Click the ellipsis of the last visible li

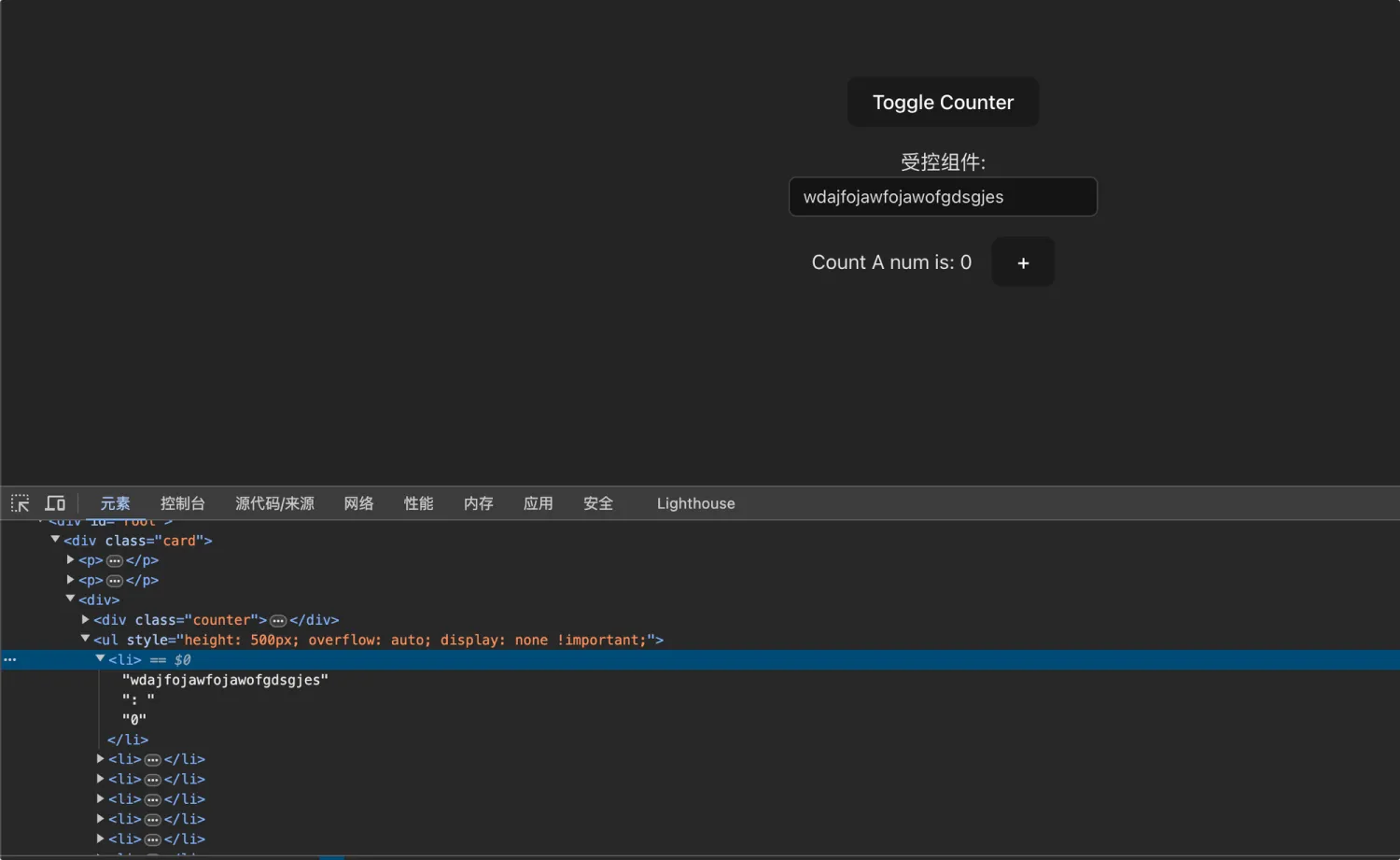click(152, 839)
